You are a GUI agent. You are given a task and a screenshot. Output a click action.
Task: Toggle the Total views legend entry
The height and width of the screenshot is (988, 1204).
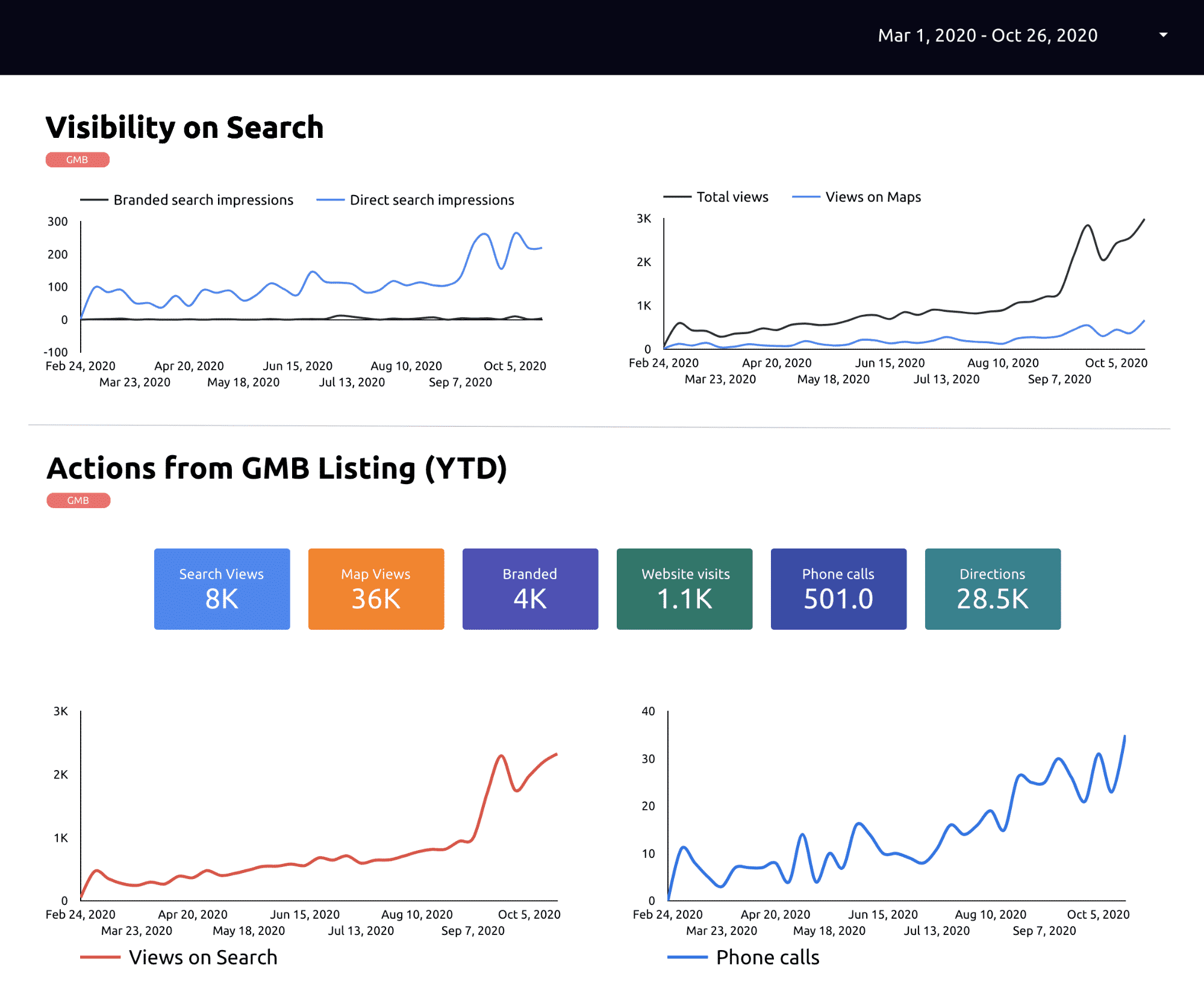[x=732, y=197]
